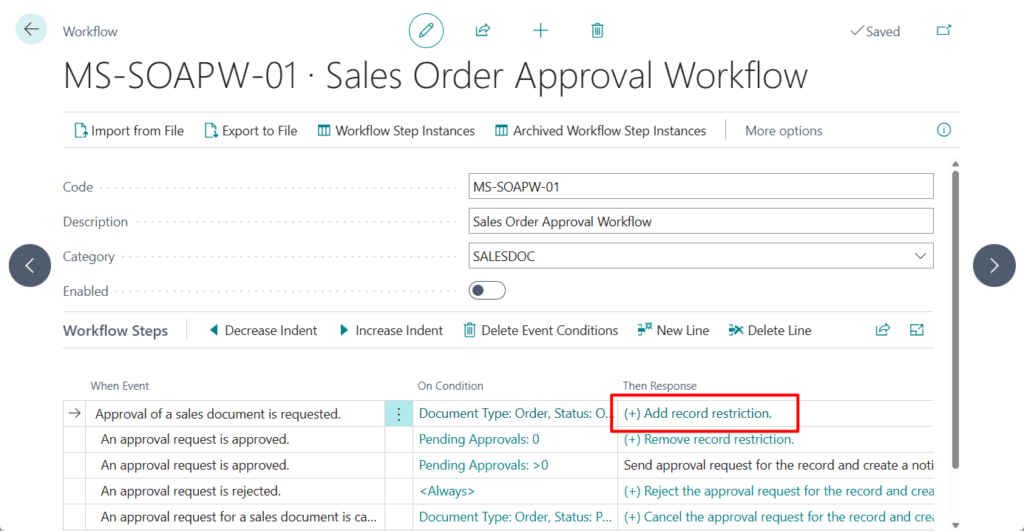Click the trash delete icon in header
The width and height of the screenshot is (1024, 531).
pyautogui.click(x=597, y=31)
